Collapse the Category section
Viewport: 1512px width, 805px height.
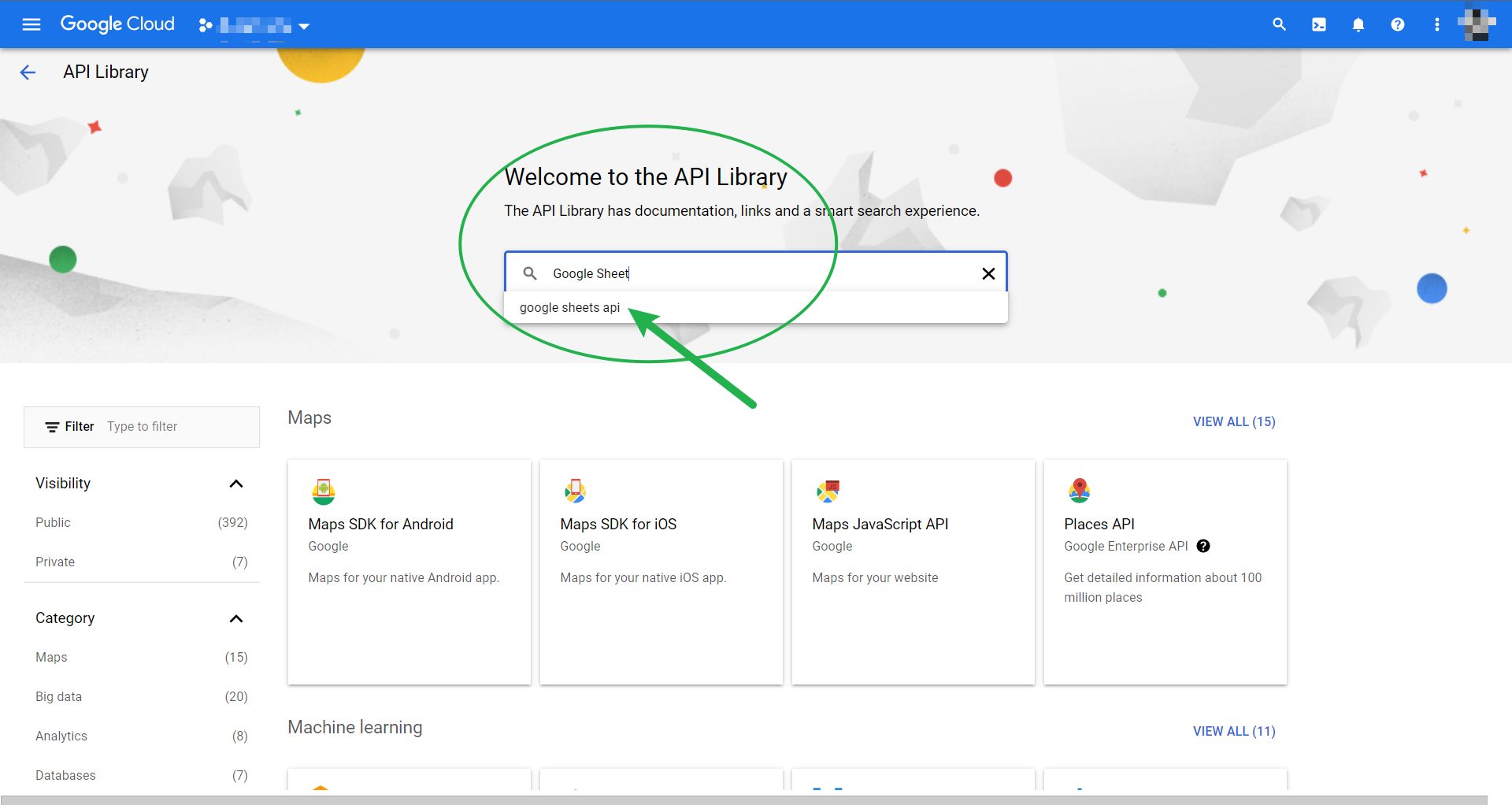click(235, 618)
